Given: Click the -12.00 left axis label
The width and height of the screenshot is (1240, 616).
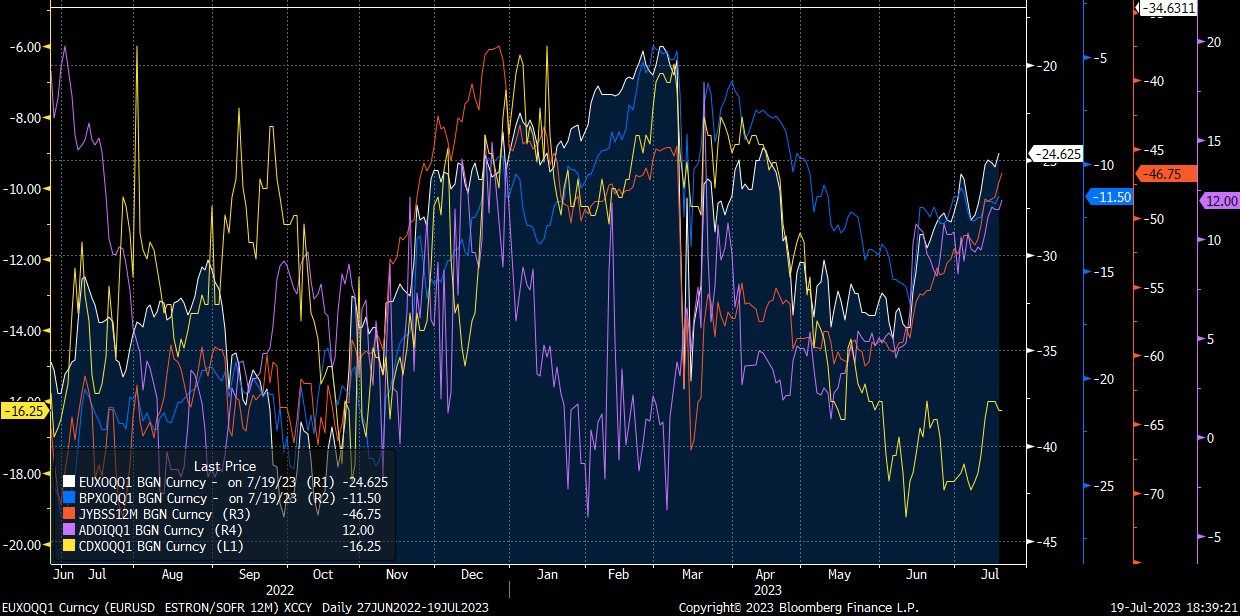Looking at the screenshot, I should (x=22, y=260).
